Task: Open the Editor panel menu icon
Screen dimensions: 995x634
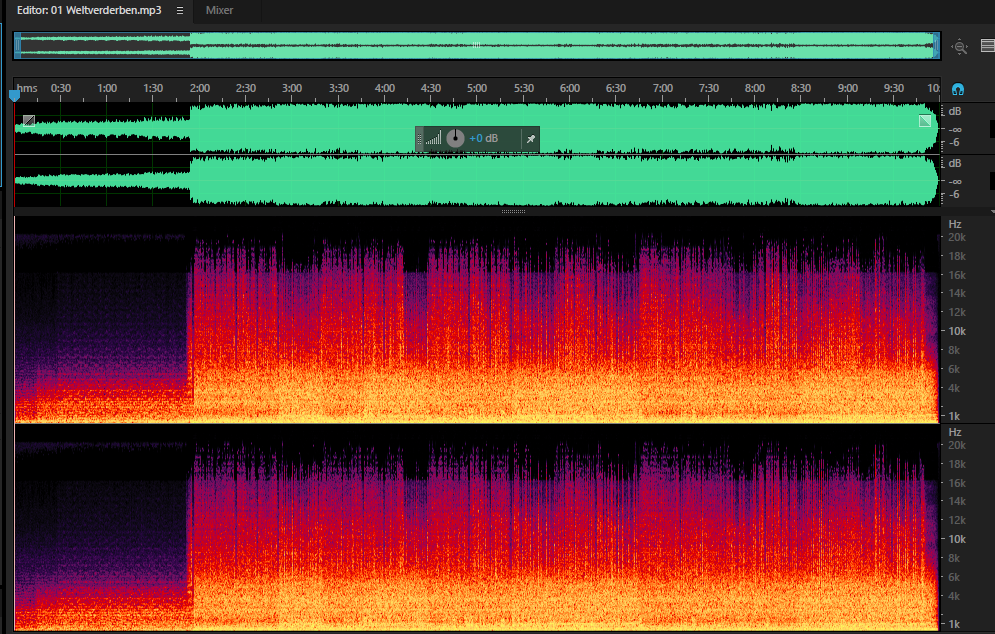Action: click(180, 10)
